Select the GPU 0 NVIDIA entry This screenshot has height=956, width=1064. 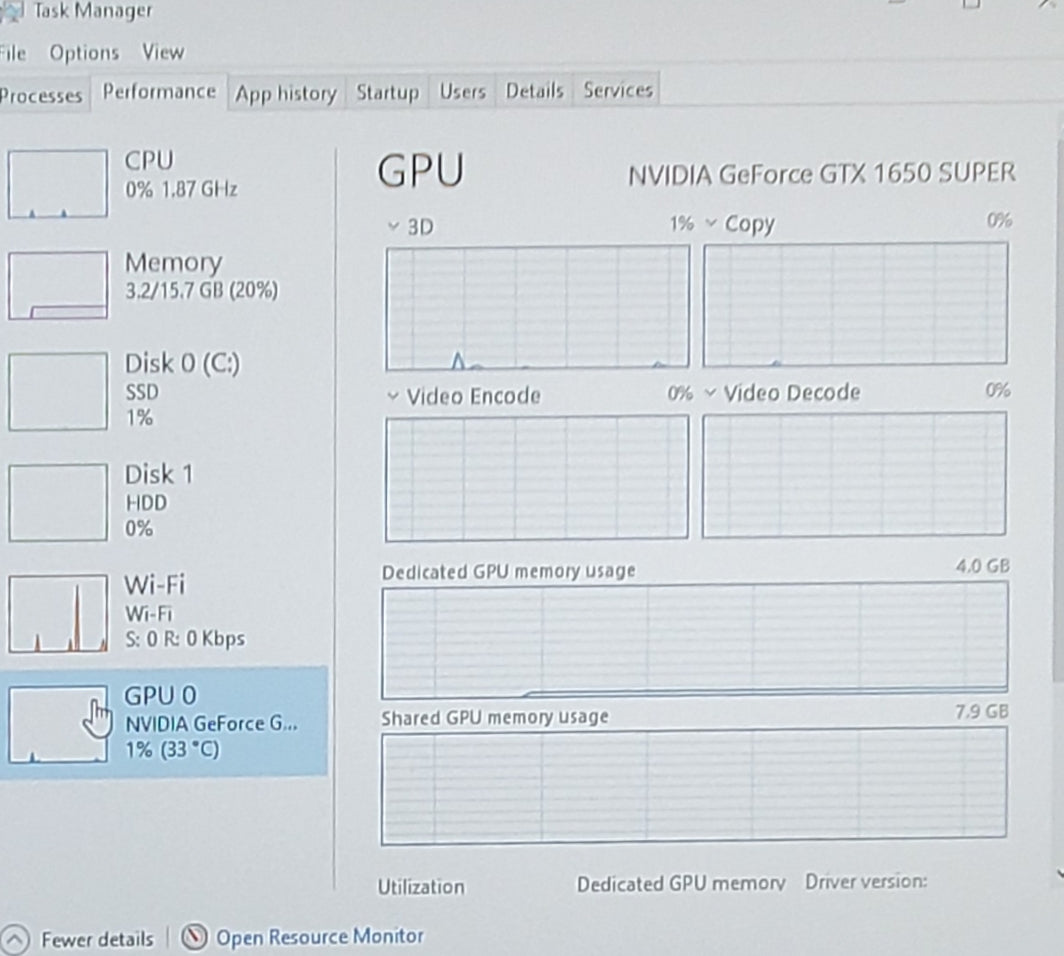point(164,722)
